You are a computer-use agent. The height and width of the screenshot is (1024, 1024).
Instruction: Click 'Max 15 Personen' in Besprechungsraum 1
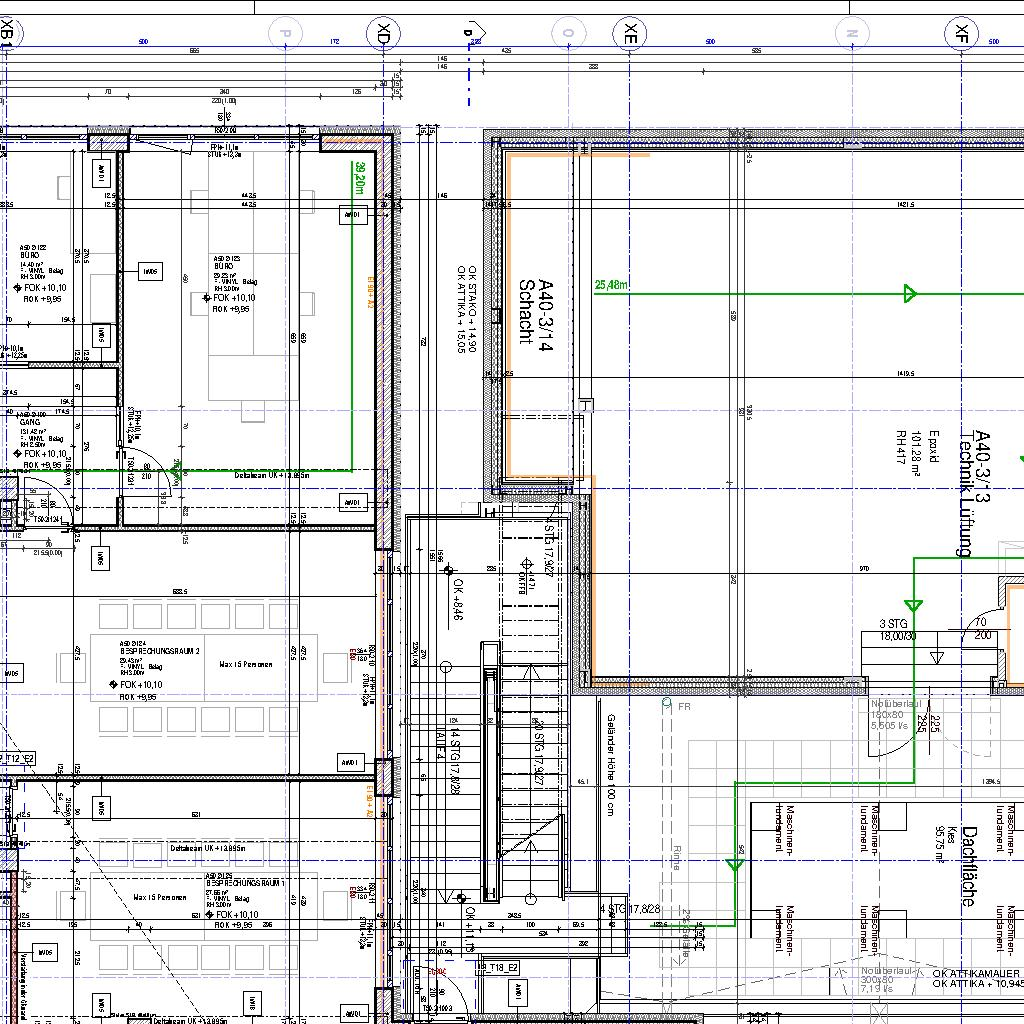click(160, 897)
